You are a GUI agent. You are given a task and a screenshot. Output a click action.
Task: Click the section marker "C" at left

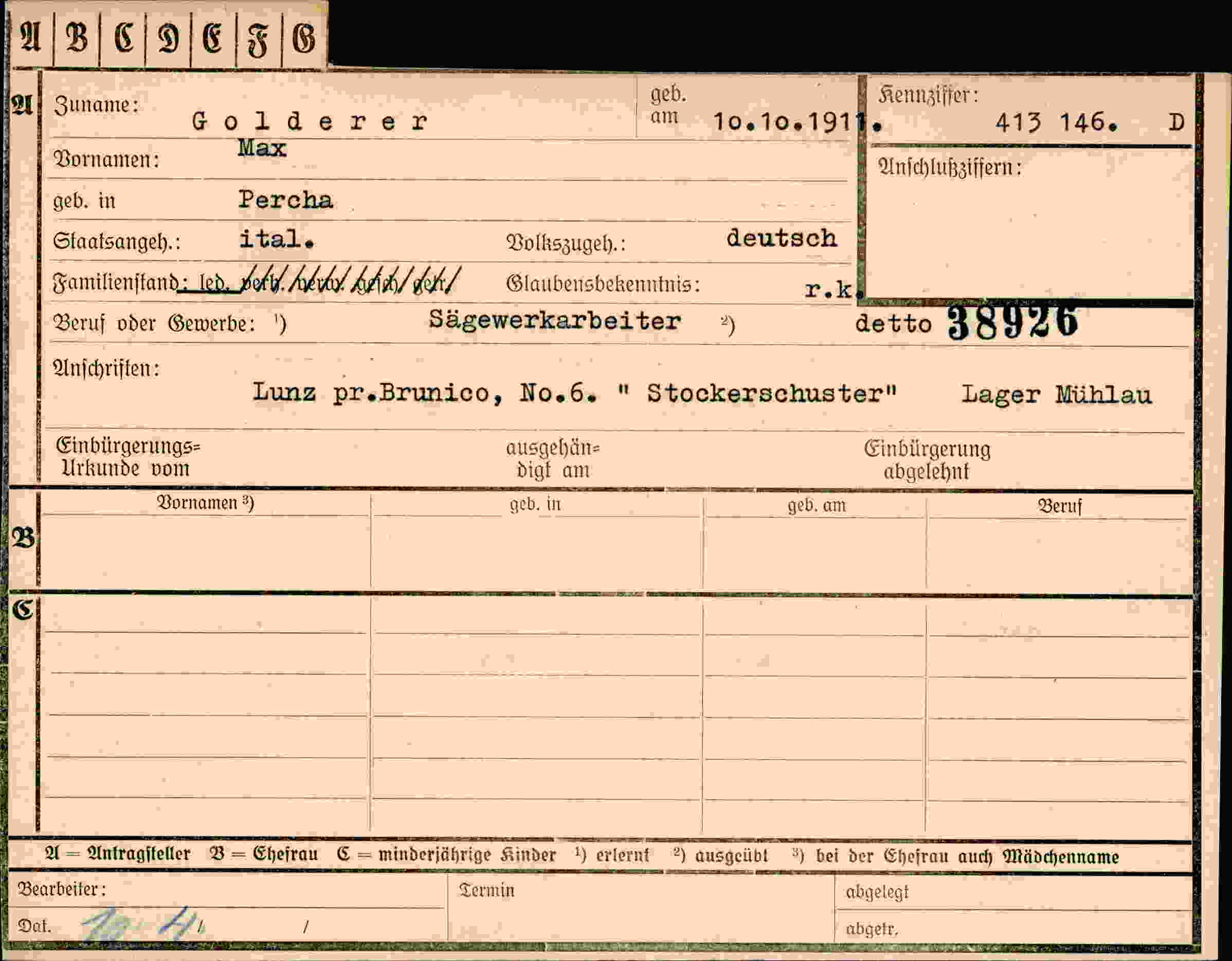pyautogui.click(x=23, y=609)
